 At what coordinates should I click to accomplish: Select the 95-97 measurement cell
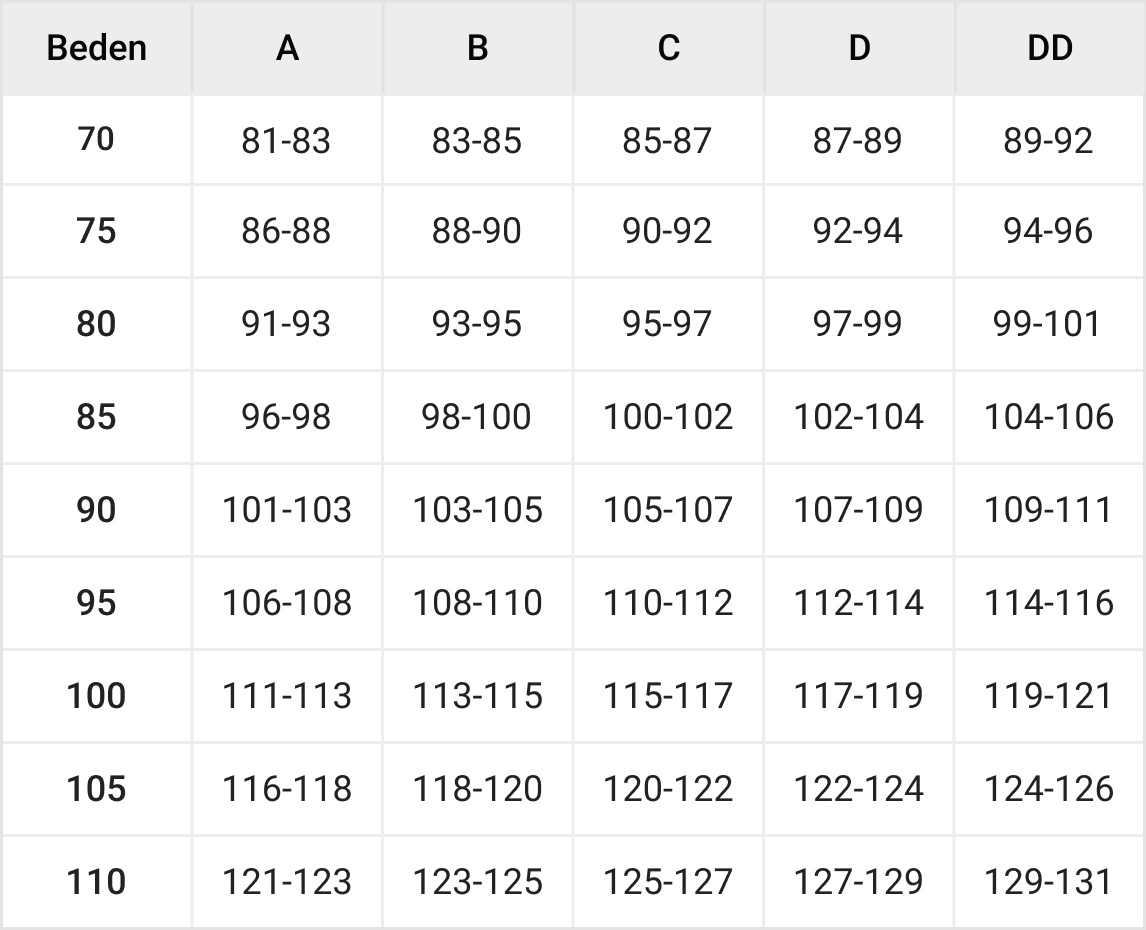coord(668,324)
